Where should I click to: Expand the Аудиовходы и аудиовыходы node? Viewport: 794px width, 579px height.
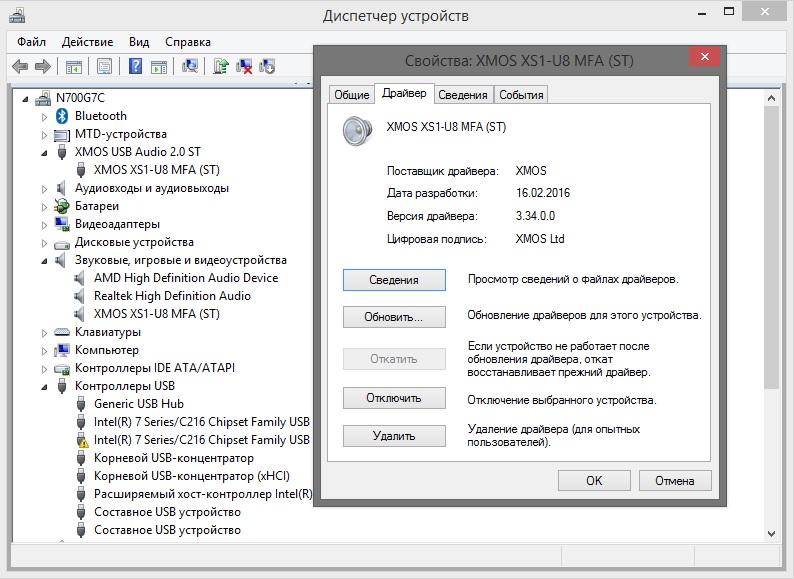tap(45, 189)
